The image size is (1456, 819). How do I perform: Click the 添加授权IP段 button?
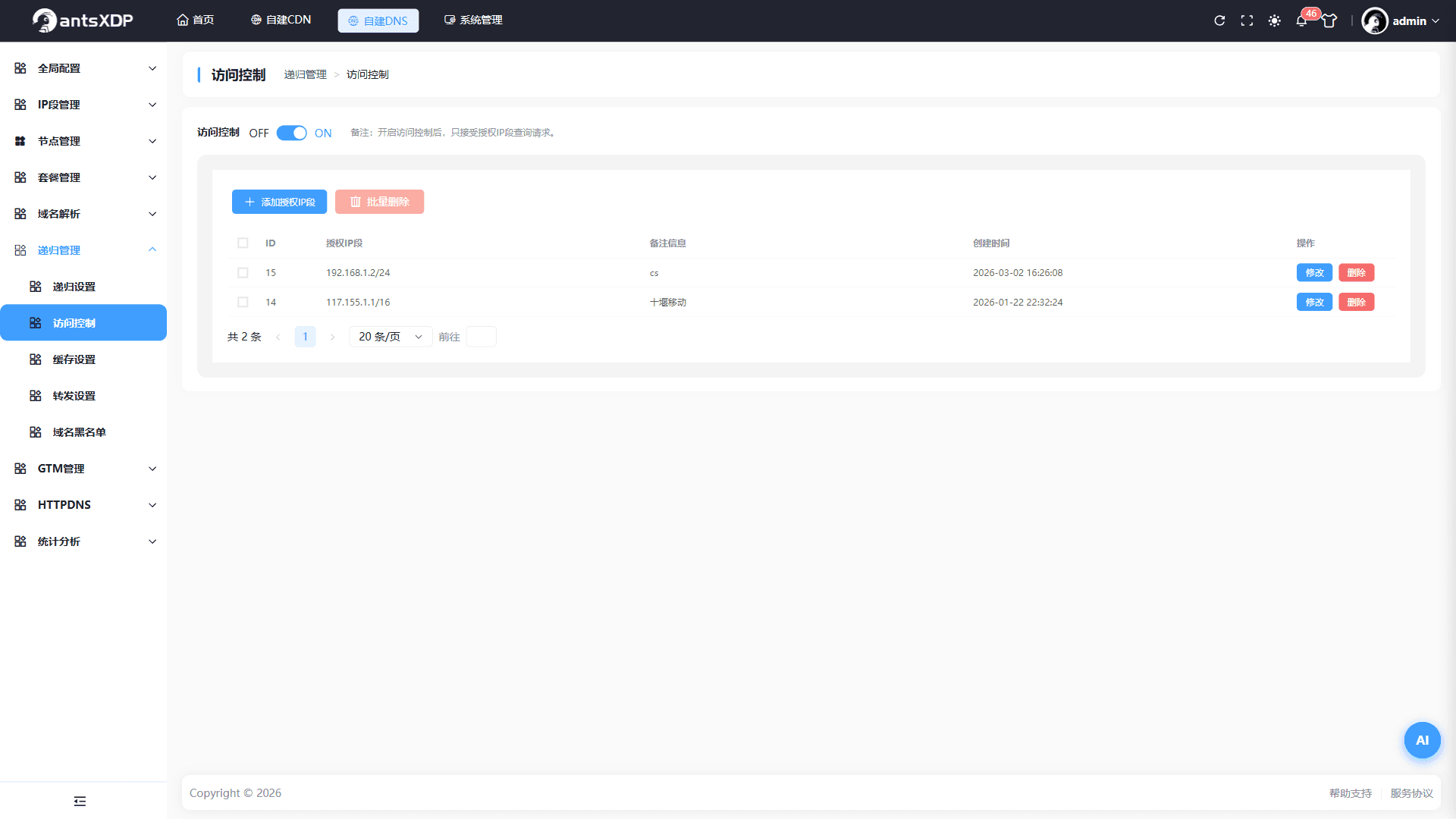[279, 202]
